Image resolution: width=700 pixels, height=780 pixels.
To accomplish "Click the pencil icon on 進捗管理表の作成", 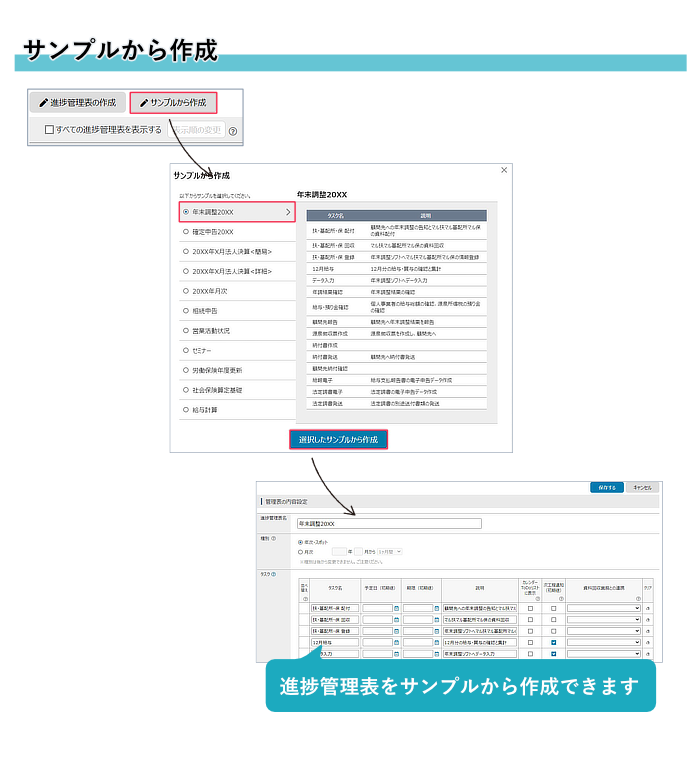I will tap(43, 103).
